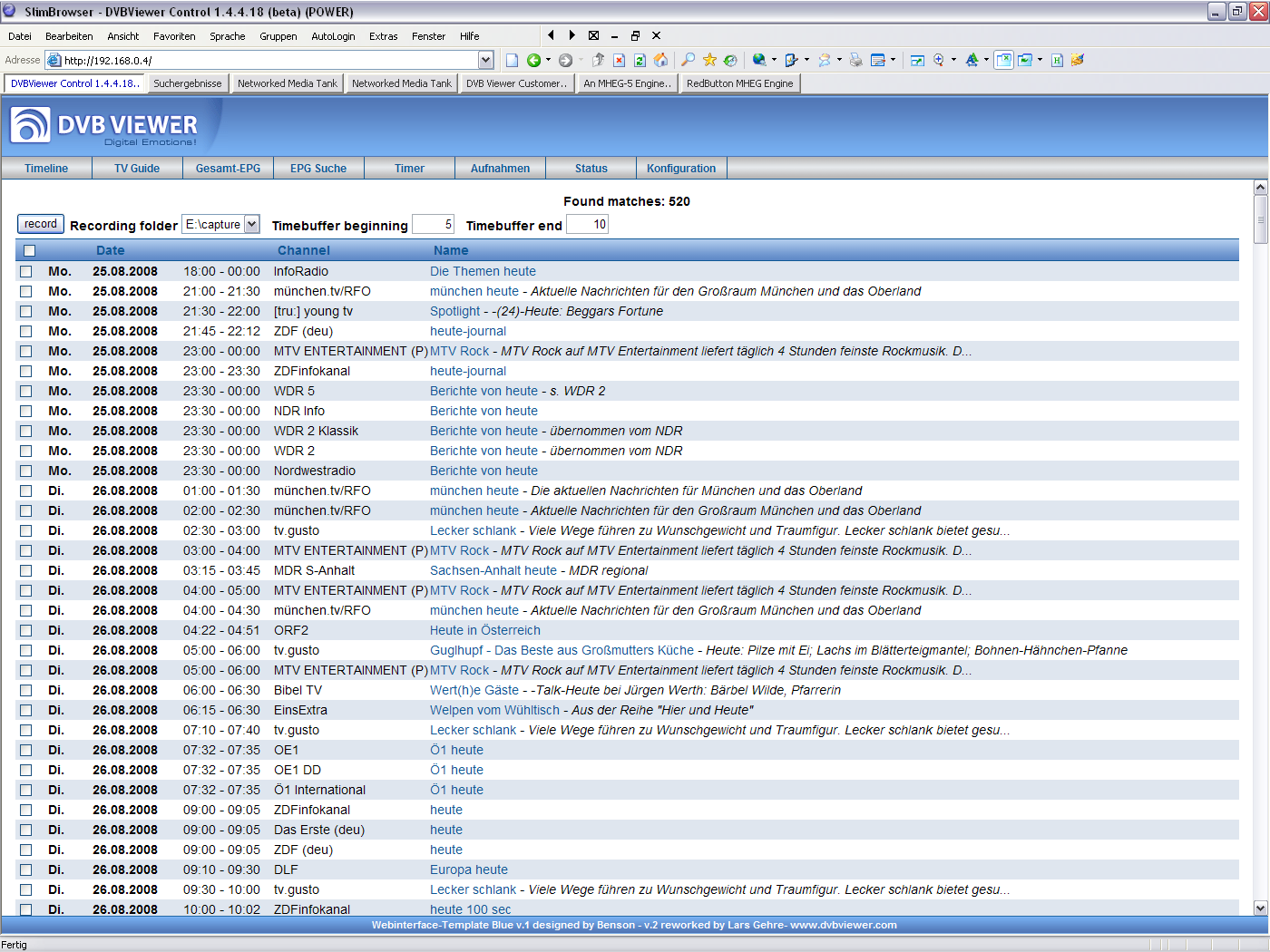
Task: Tick the checkbox for the ORF2 04:22 row
Action: (x=26, y=630)
